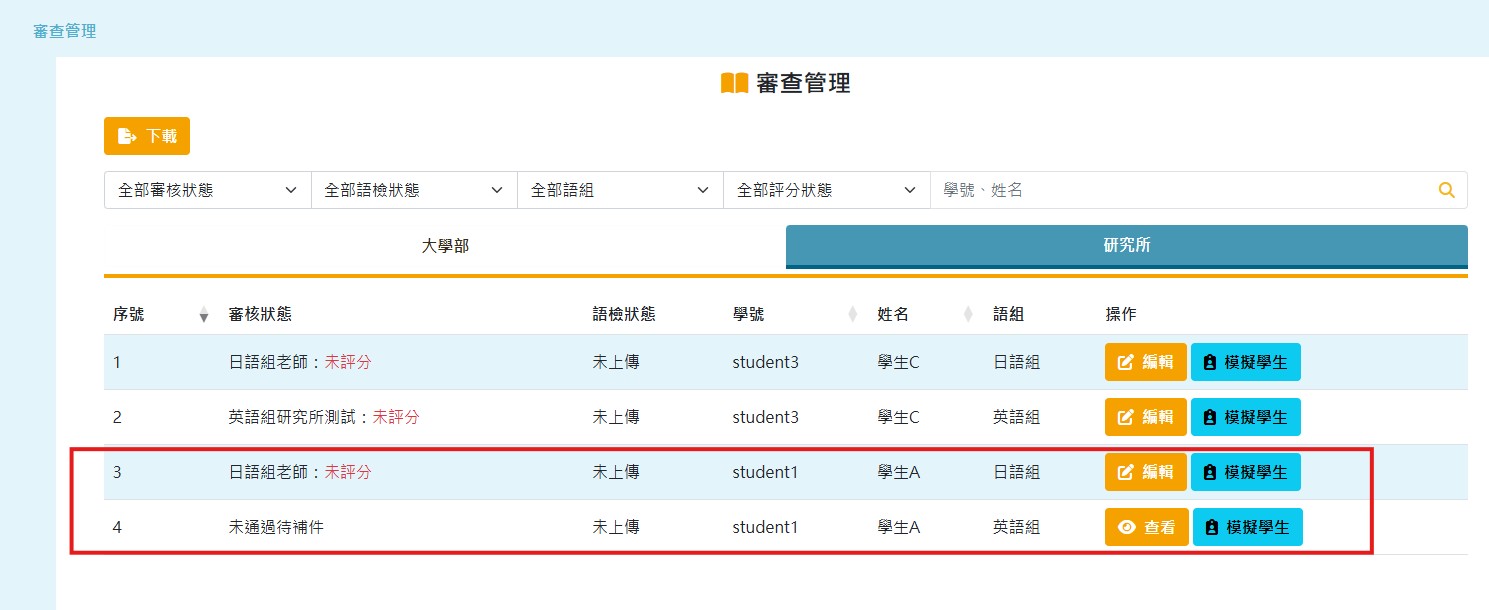This screenshot has height=610, width=1489.
Task: Edit row 3 student1 日語組
Action: [x=1145, y=472]
